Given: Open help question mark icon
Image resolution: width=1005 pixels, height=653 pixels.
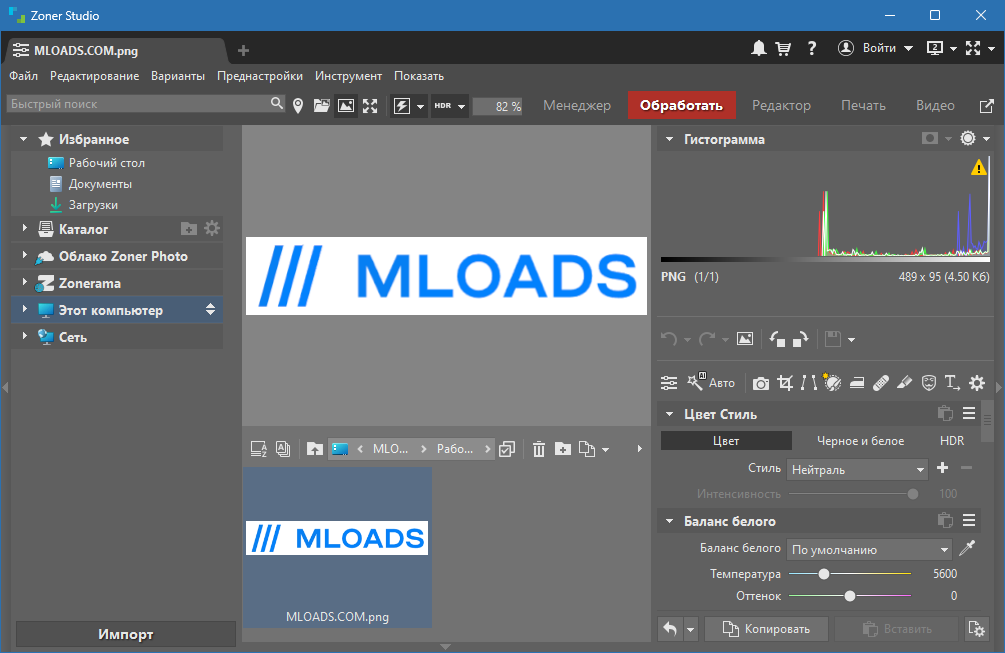Looking at the screenshot, I should (812, 48).
